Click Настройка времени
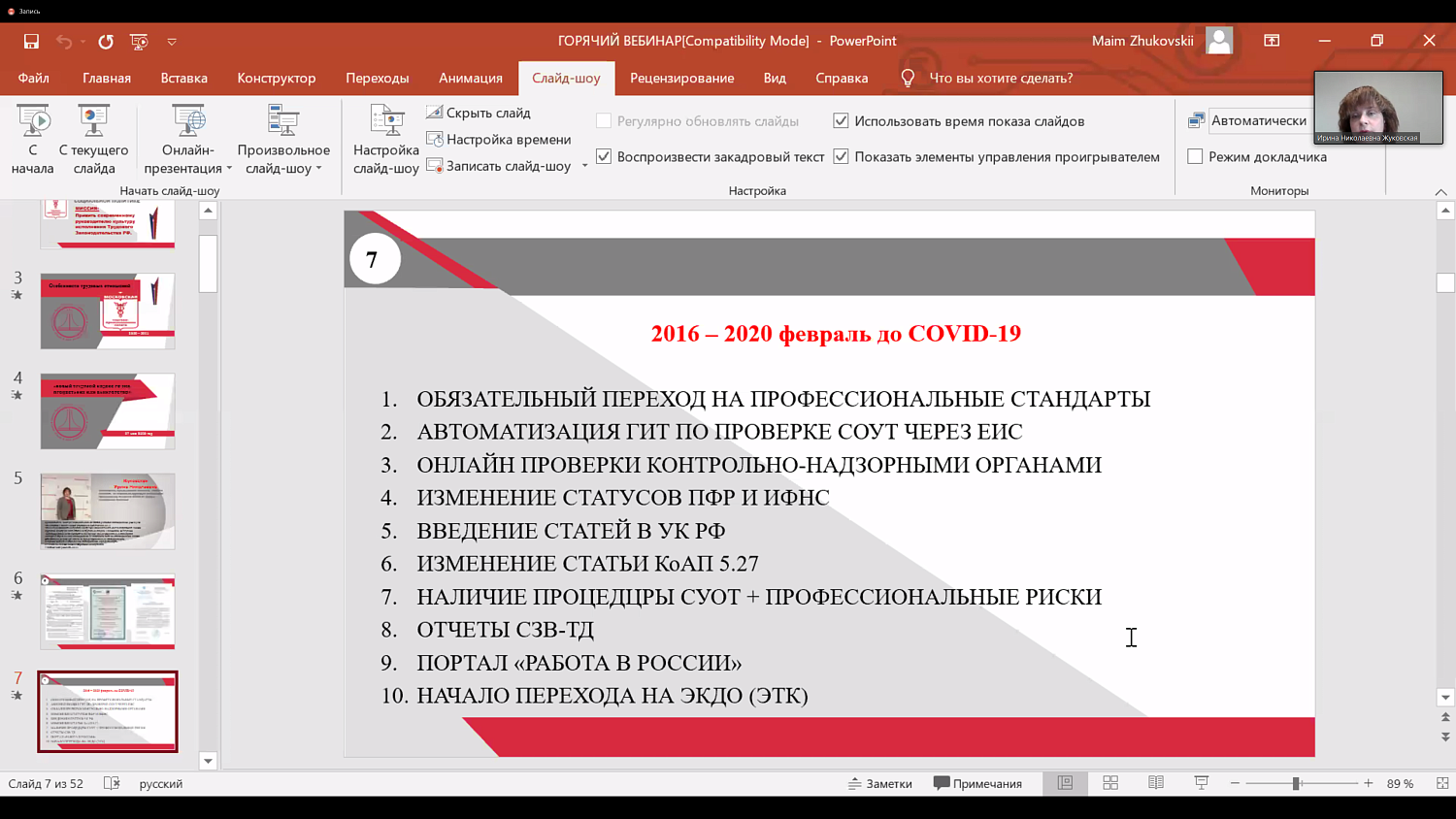1456x819 pixels. 499,139
